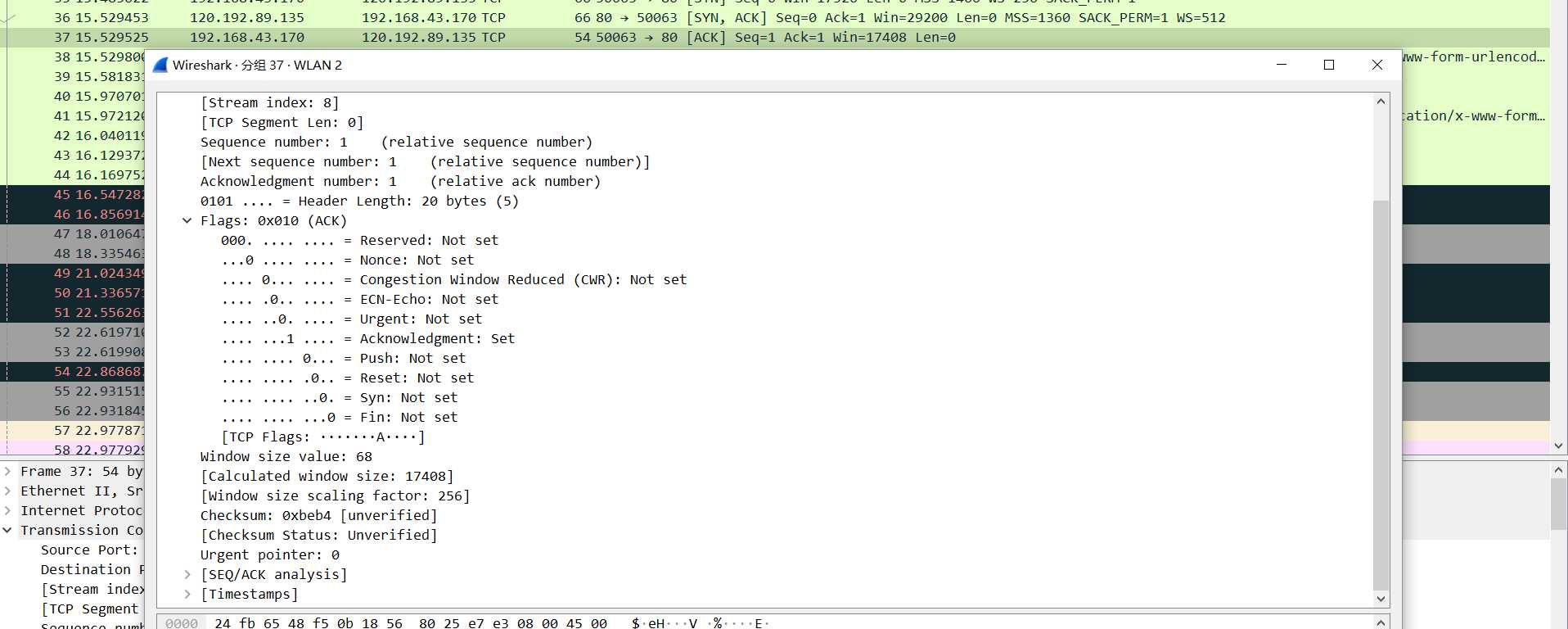
Task: Click dialog scrollbar down arrow
Action: (x=1381, y=599)
